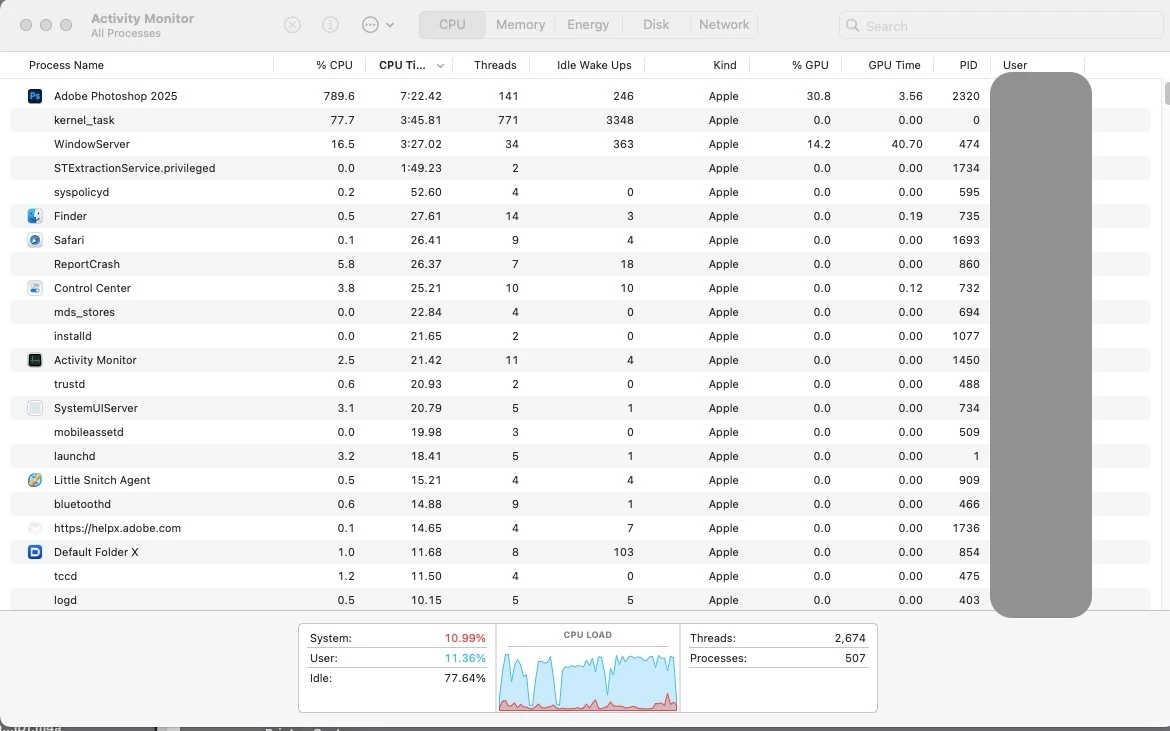The image size is (1170, 731).
Task: Select the ReportCrash process row
Action: click(581, 264)
